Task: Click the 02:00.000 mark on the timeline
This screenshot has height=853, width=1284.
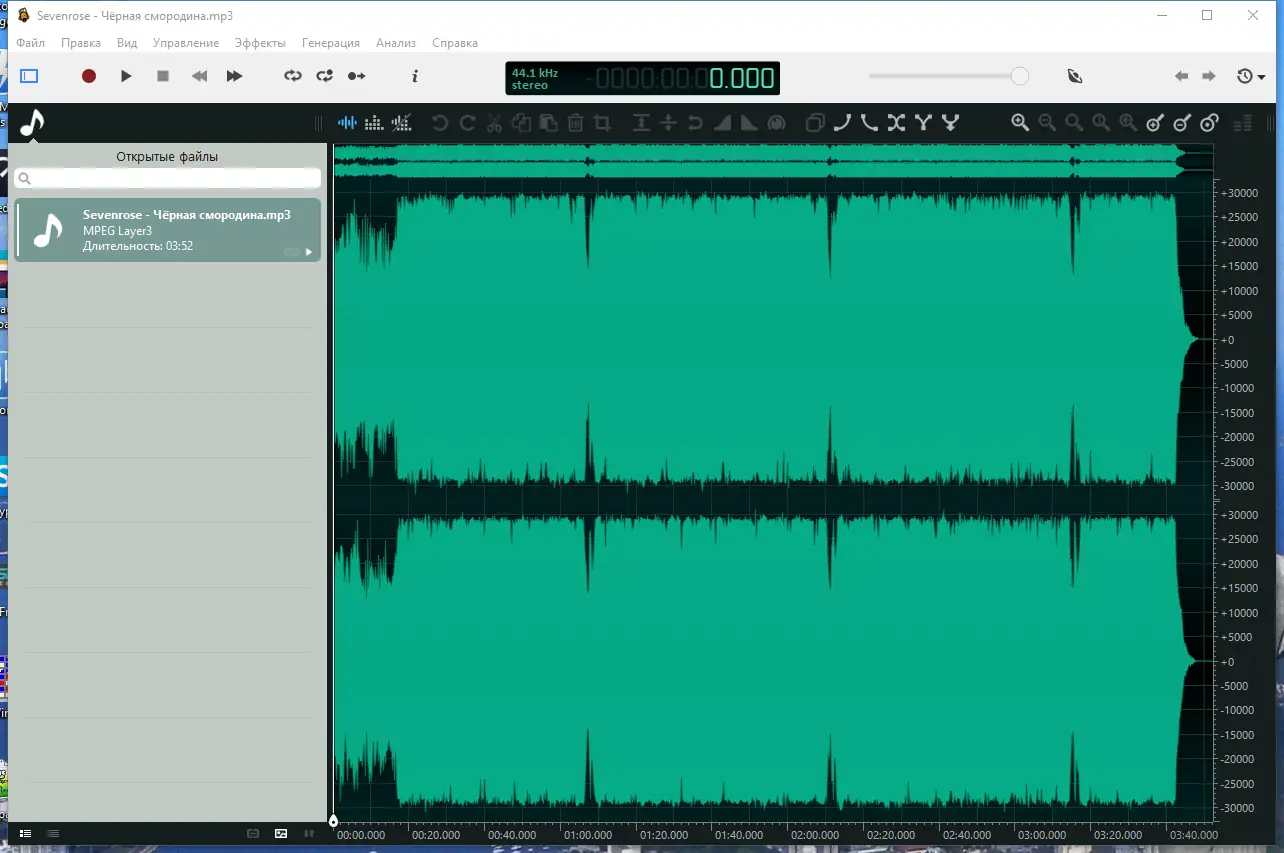Action: [815, 835]
